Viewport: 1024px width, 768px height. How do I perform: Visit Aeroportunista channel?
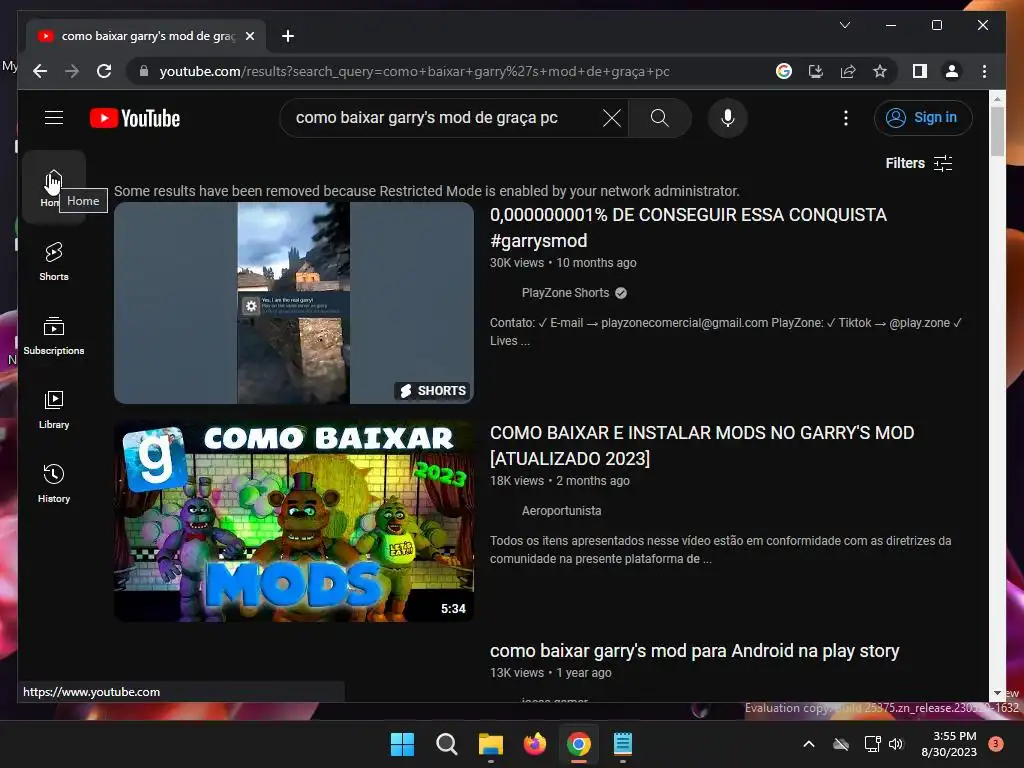tap(562, 511)
